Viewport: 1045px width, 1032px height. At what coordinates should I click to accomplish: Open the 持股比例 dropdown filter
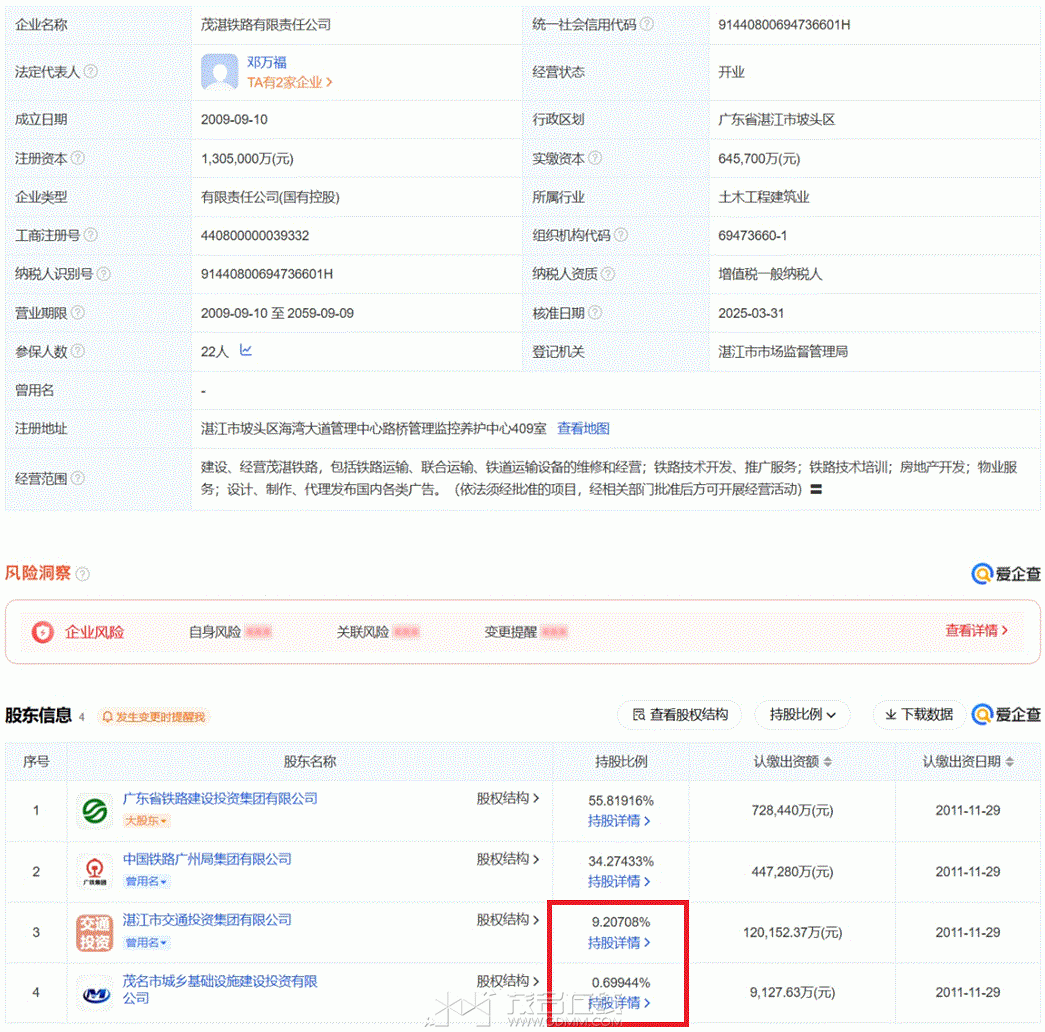(x=802, y=715)
